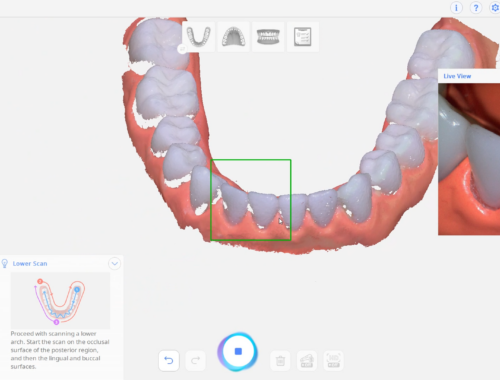
Task: Switch to the upper arch scan stage
Action: (233, 37)
